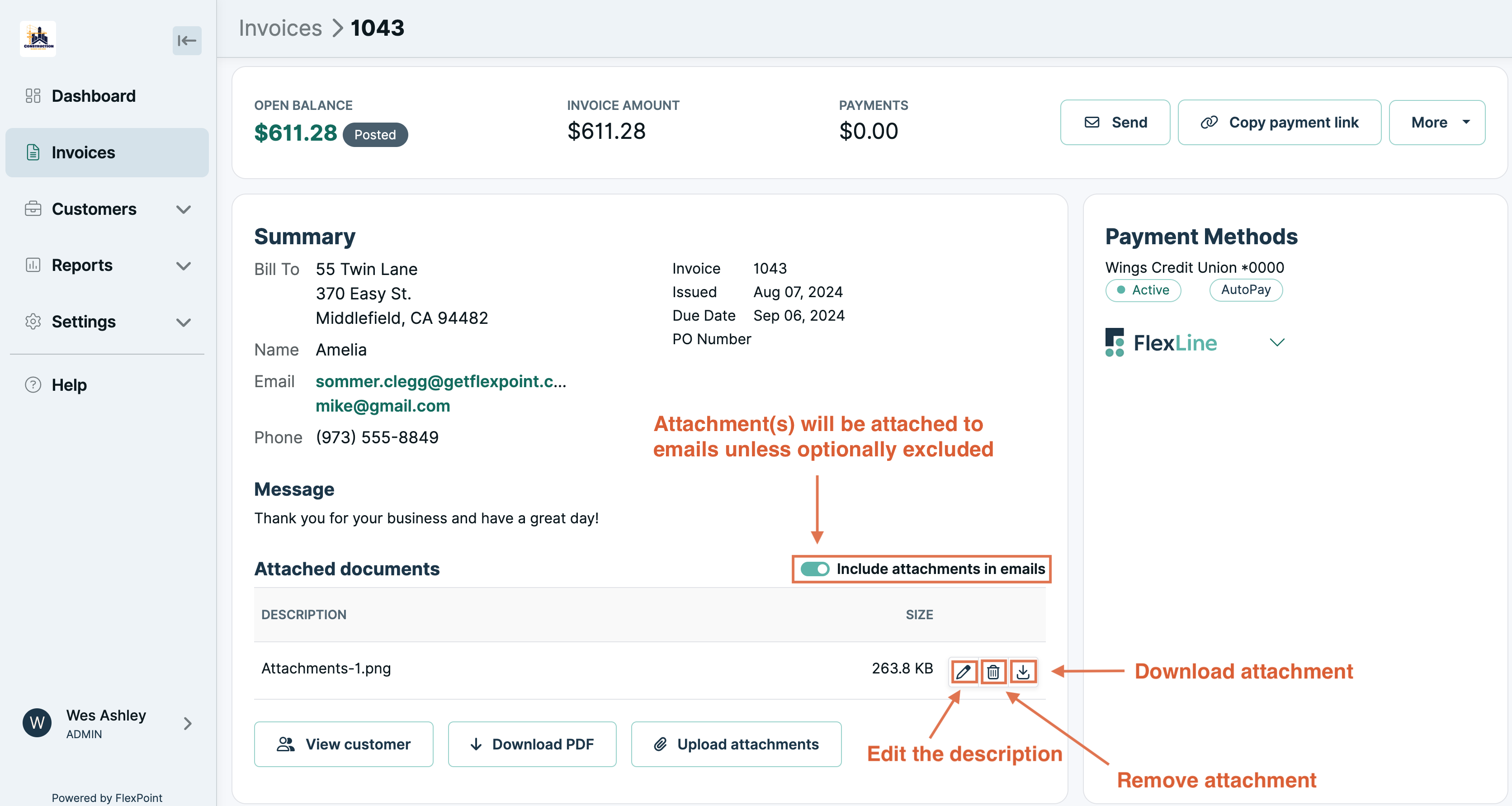Open the Invoices page via its document icon
The image size is (1512, 806).
(33, 152)
